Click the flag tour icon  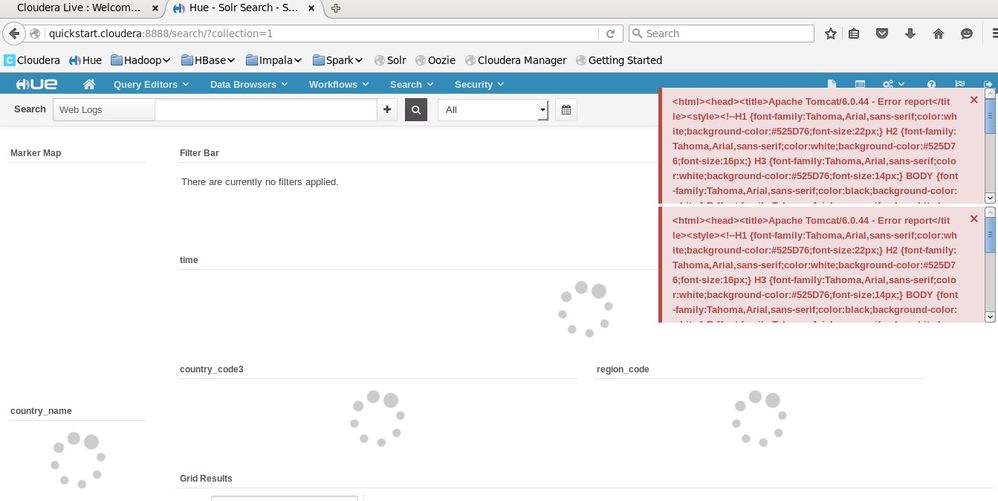(x=960, y=84)
